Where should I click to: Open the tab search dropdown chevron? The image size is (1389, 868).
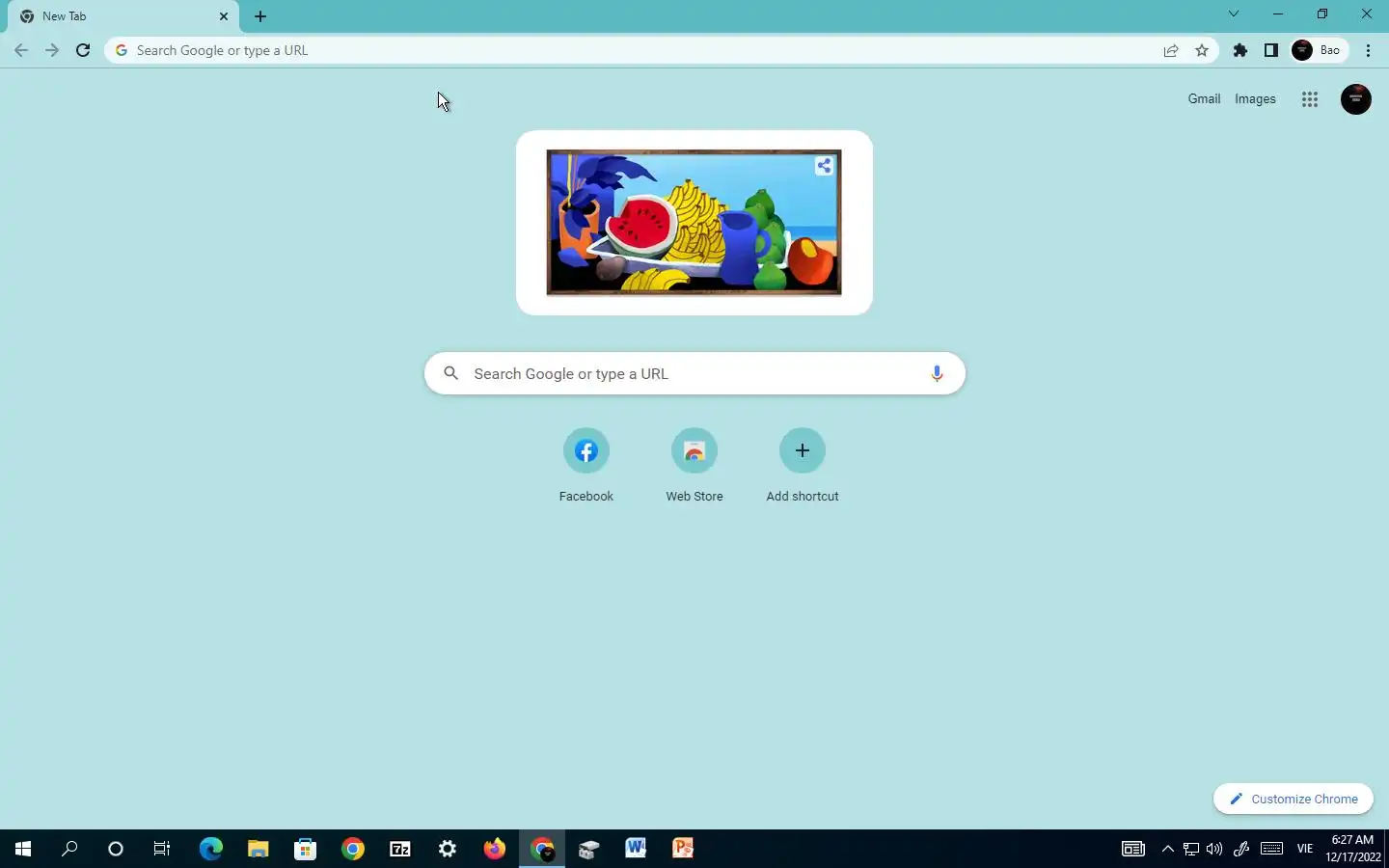1234,14
